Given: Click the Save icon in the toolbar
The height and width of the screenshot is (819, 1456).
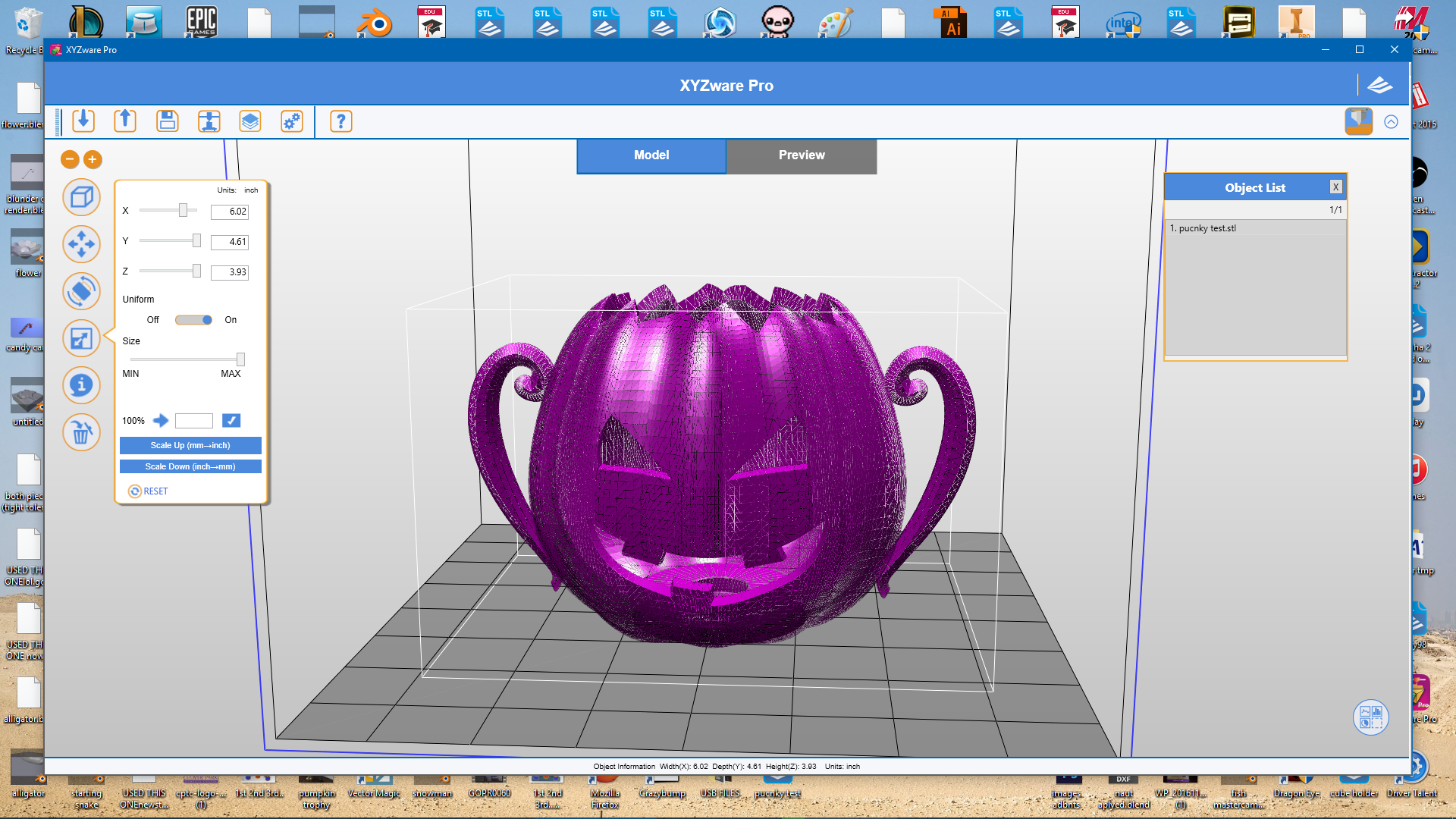Looking at the screenshot, I should [167, 121].
